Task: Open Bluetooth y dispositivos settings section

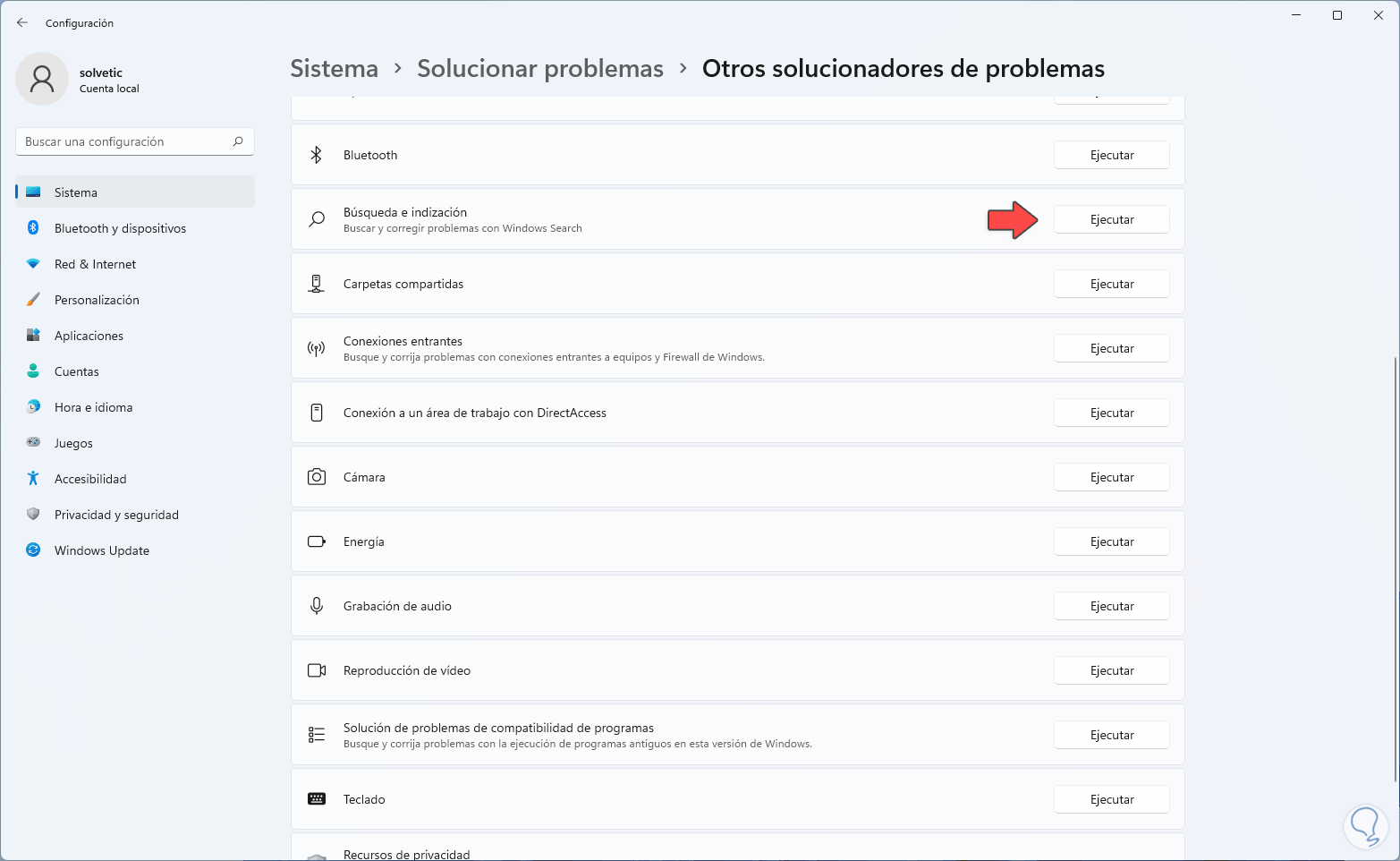Action: click(120, 228)
